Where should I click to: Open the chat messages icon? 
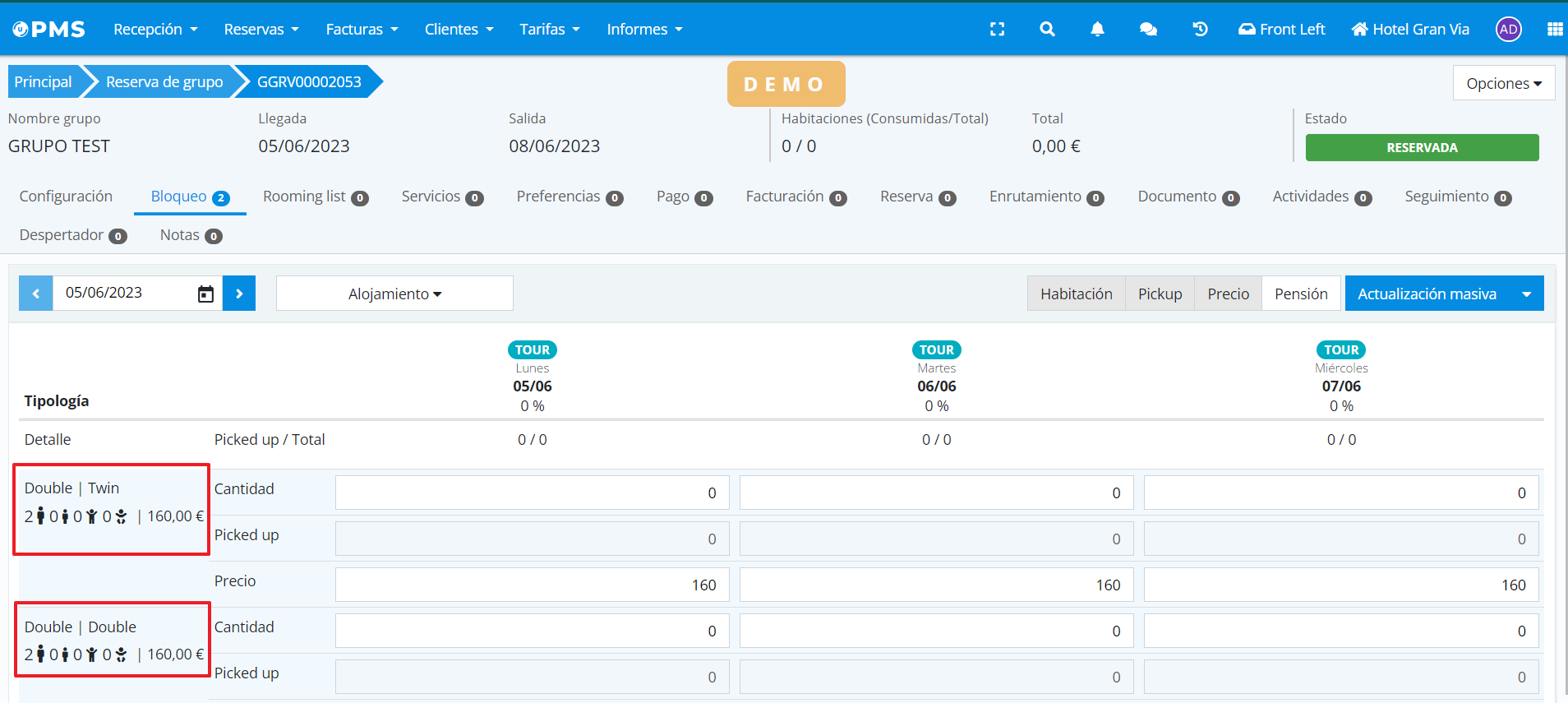[1148, 30]
